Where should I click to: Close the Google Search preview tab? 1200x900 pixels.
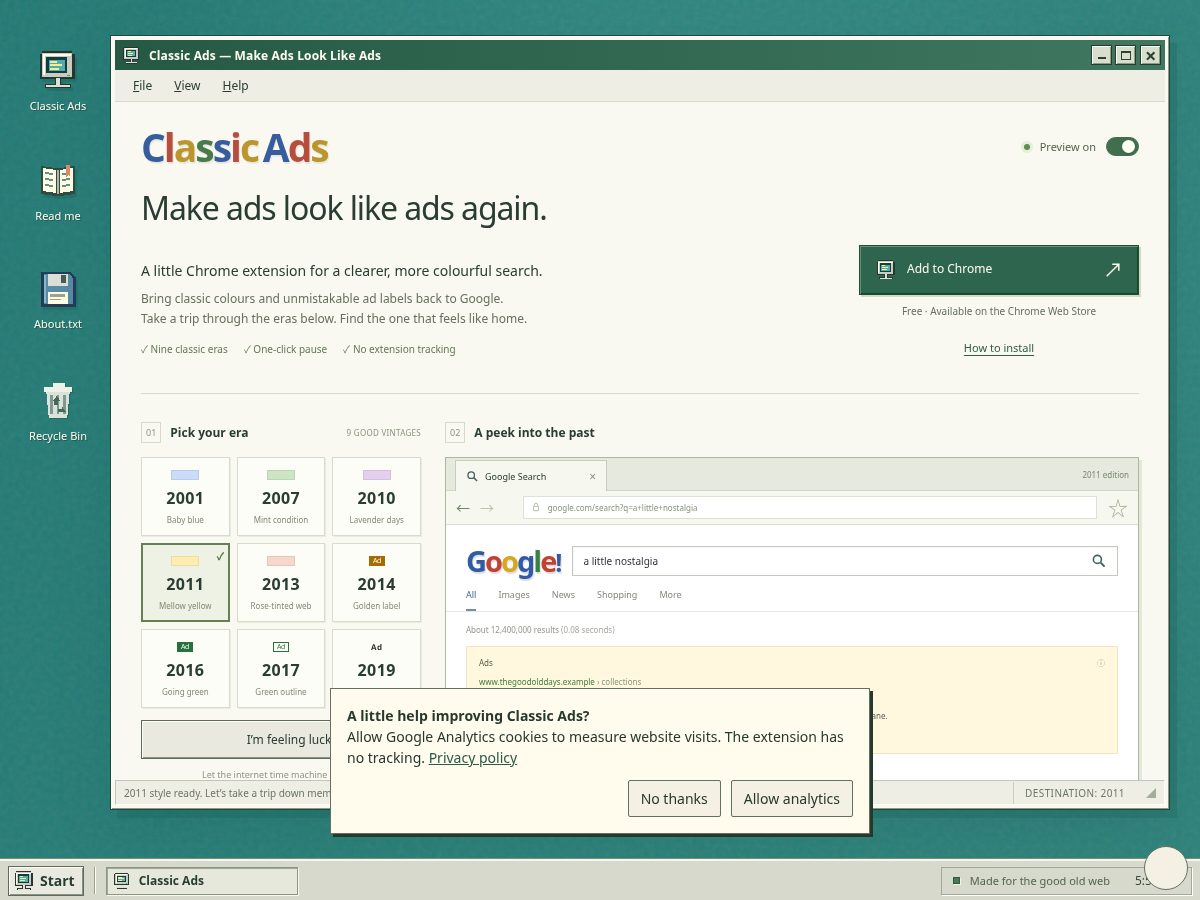(x=592, y=476)
